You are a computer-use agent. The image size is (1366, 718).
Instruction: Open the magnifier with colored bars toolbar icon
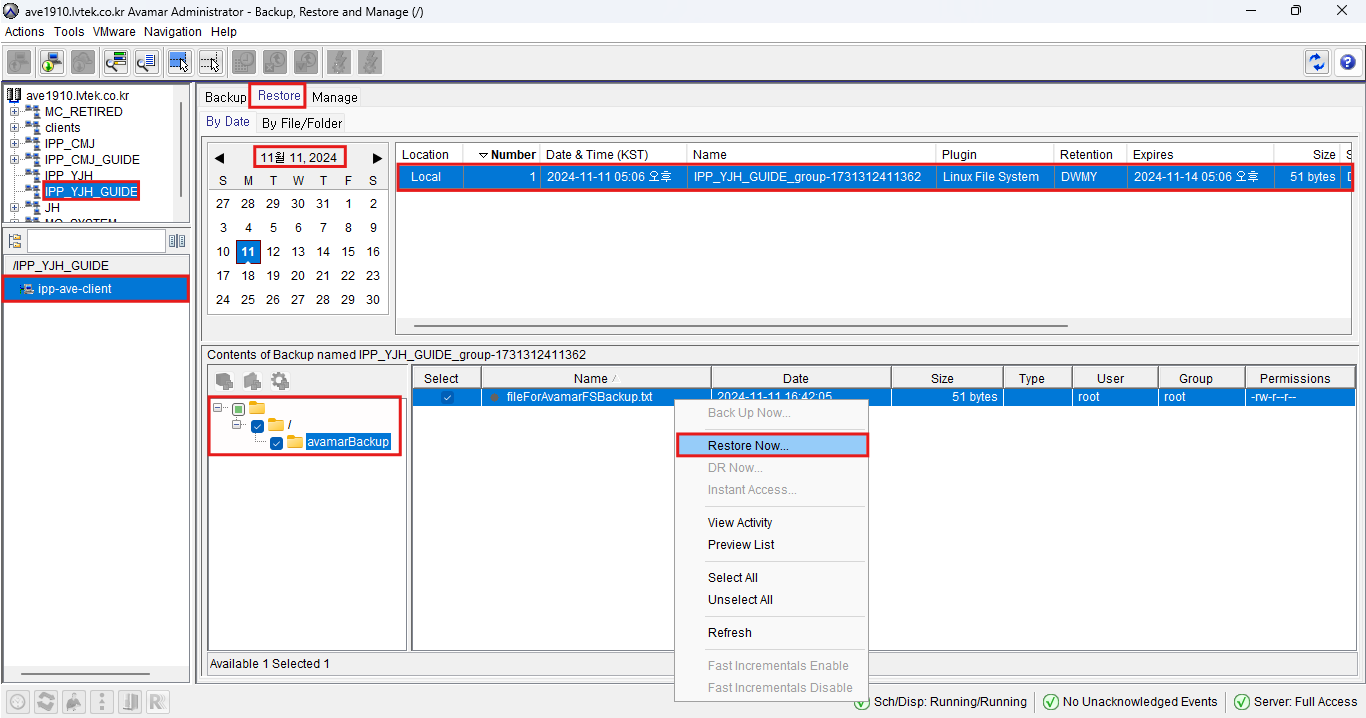[116, 62]
